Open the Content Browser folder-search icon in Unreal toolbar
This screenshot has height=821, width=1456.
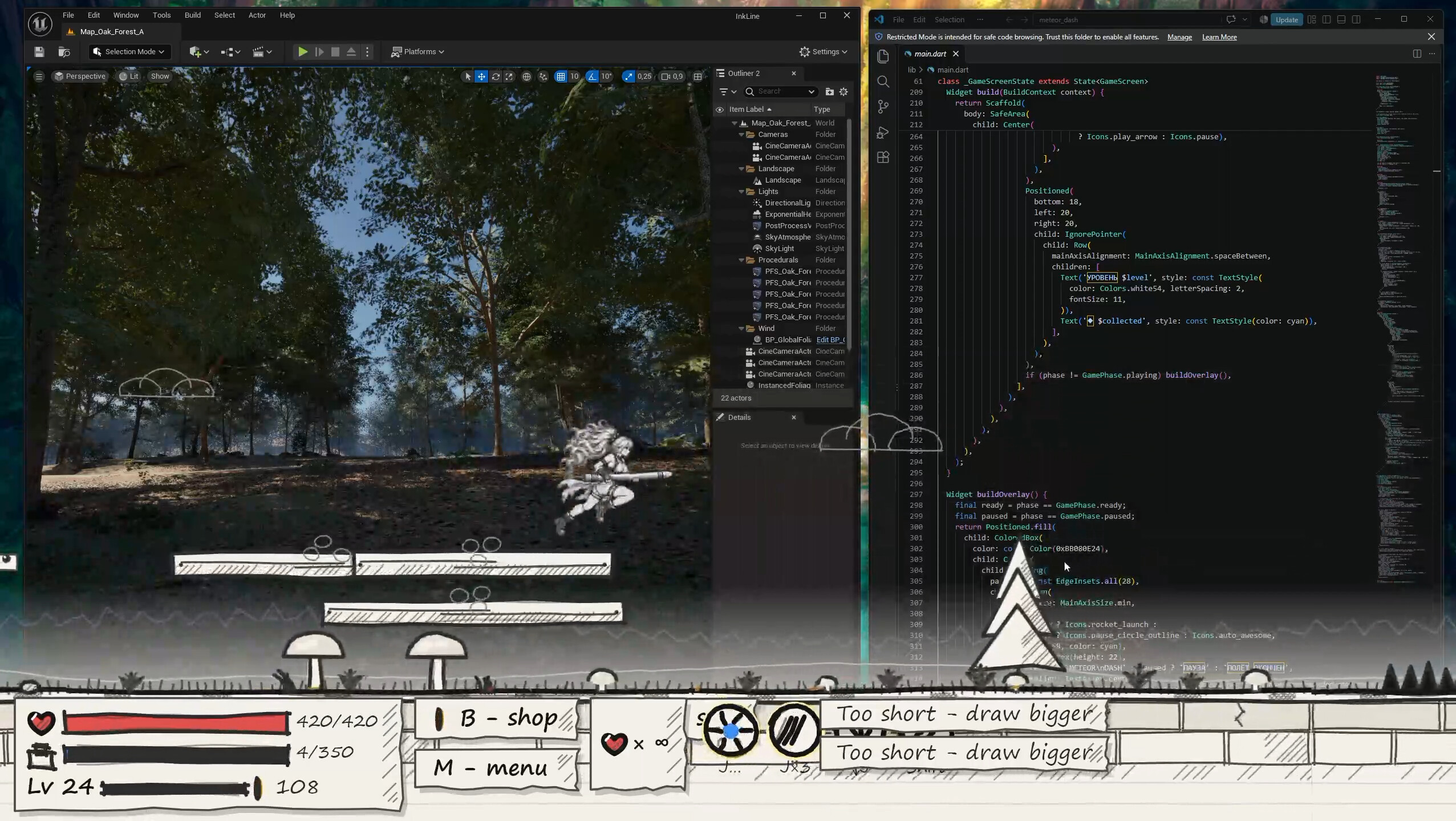[x=64, y=52]
